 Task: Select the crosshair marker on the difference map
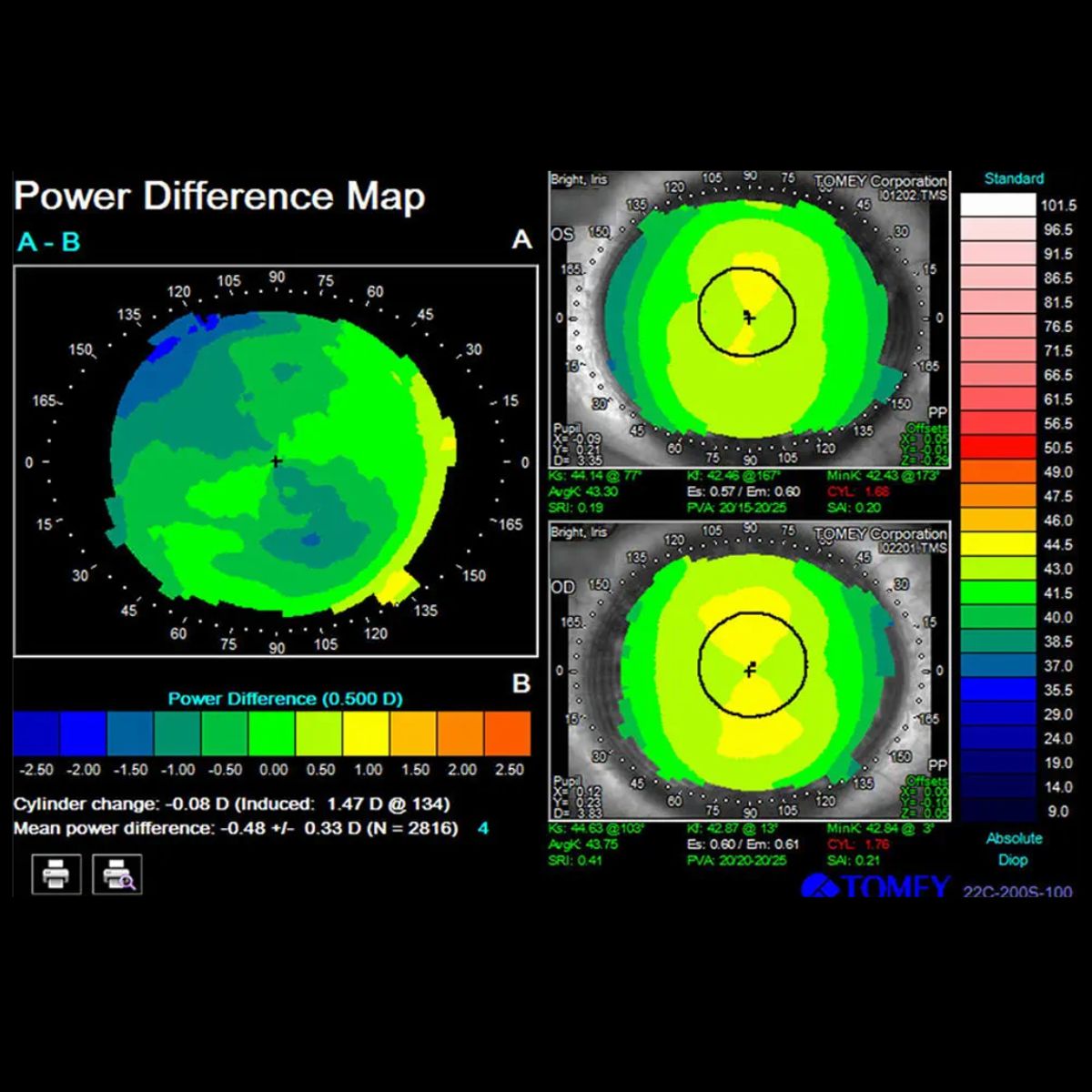tap(276, 462)
